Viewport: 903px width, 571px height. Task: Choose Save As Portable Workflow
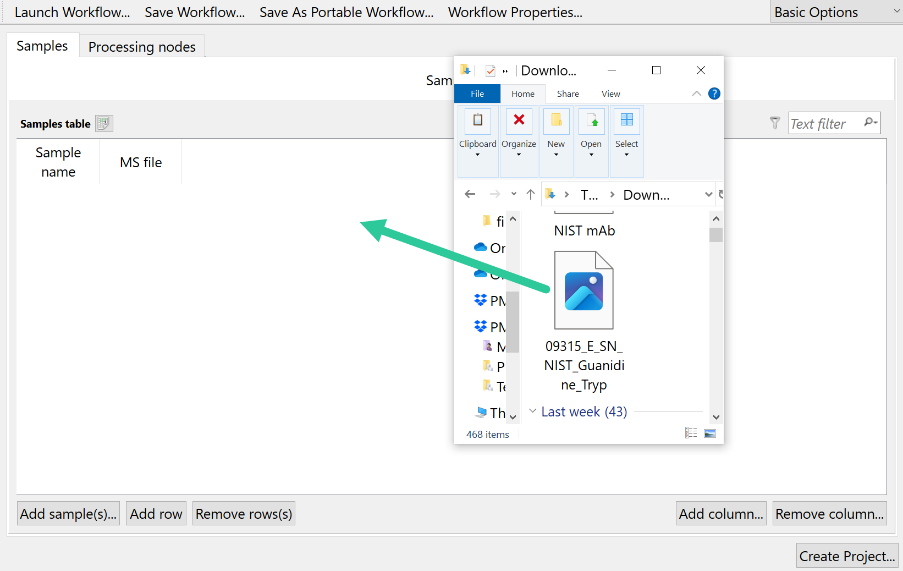click(x=346, y=12)
